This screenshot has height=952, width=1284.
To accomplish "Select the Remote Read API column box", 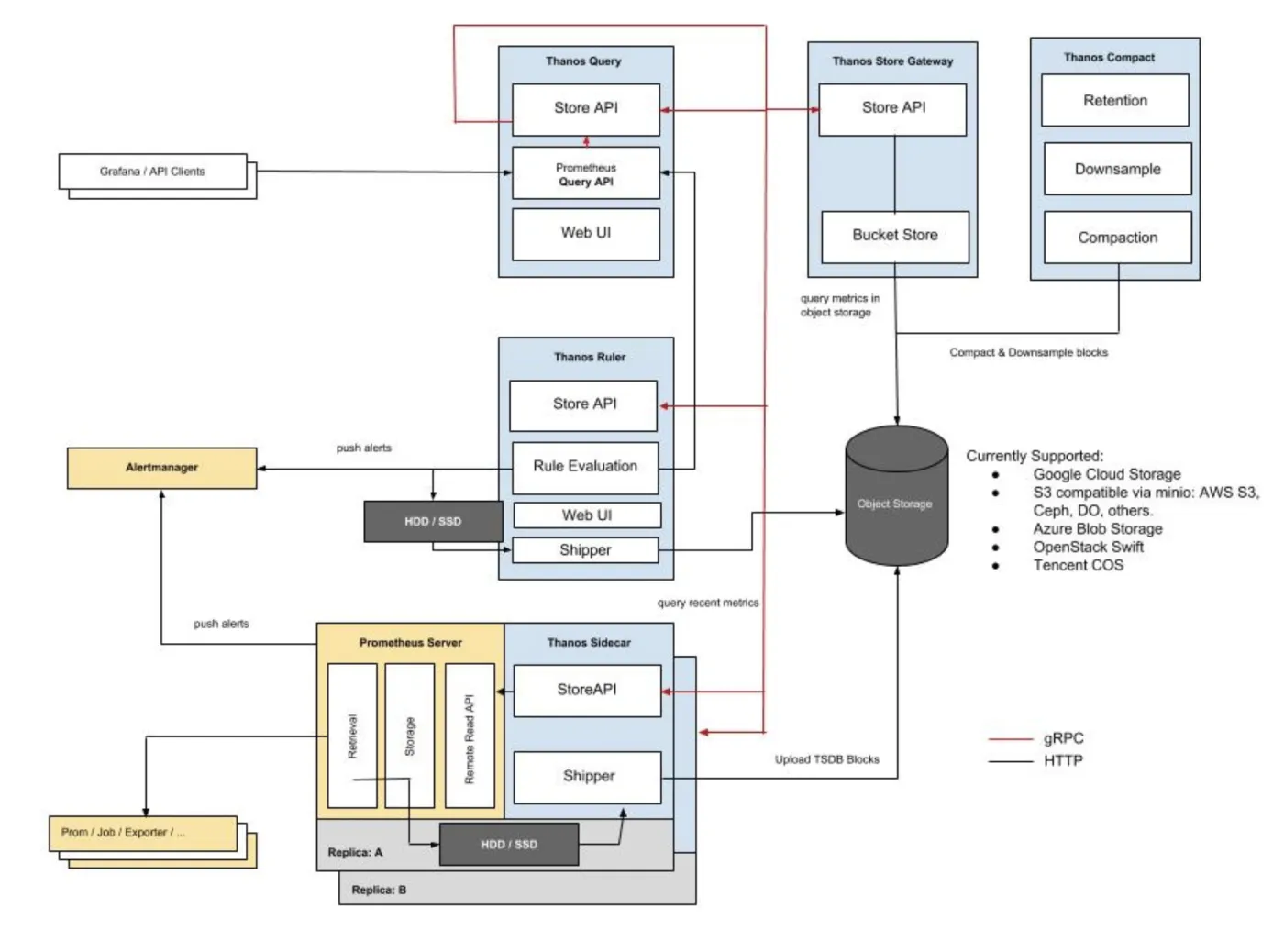I will pos(470,736).
